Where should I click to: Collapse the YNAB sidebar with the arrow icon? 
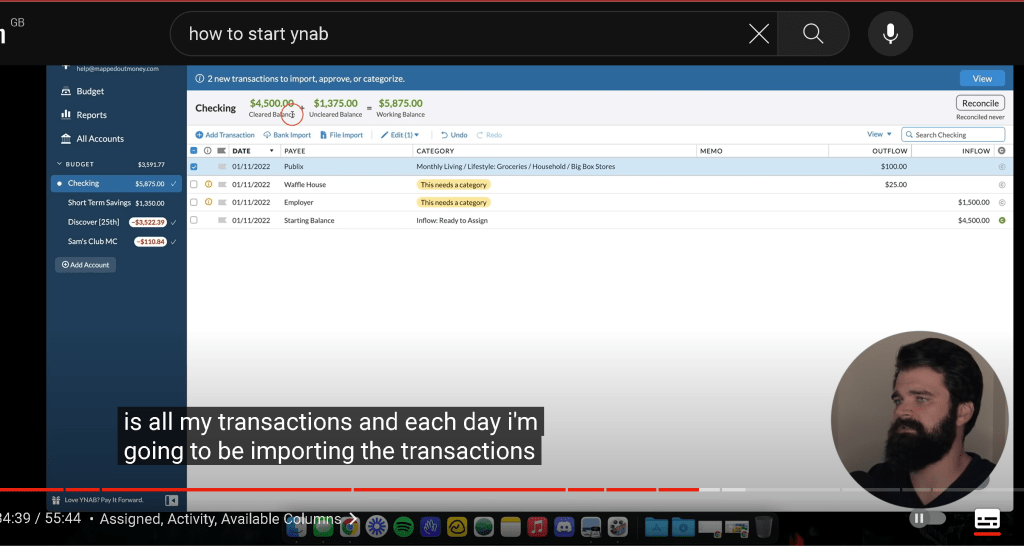[171, 500]
